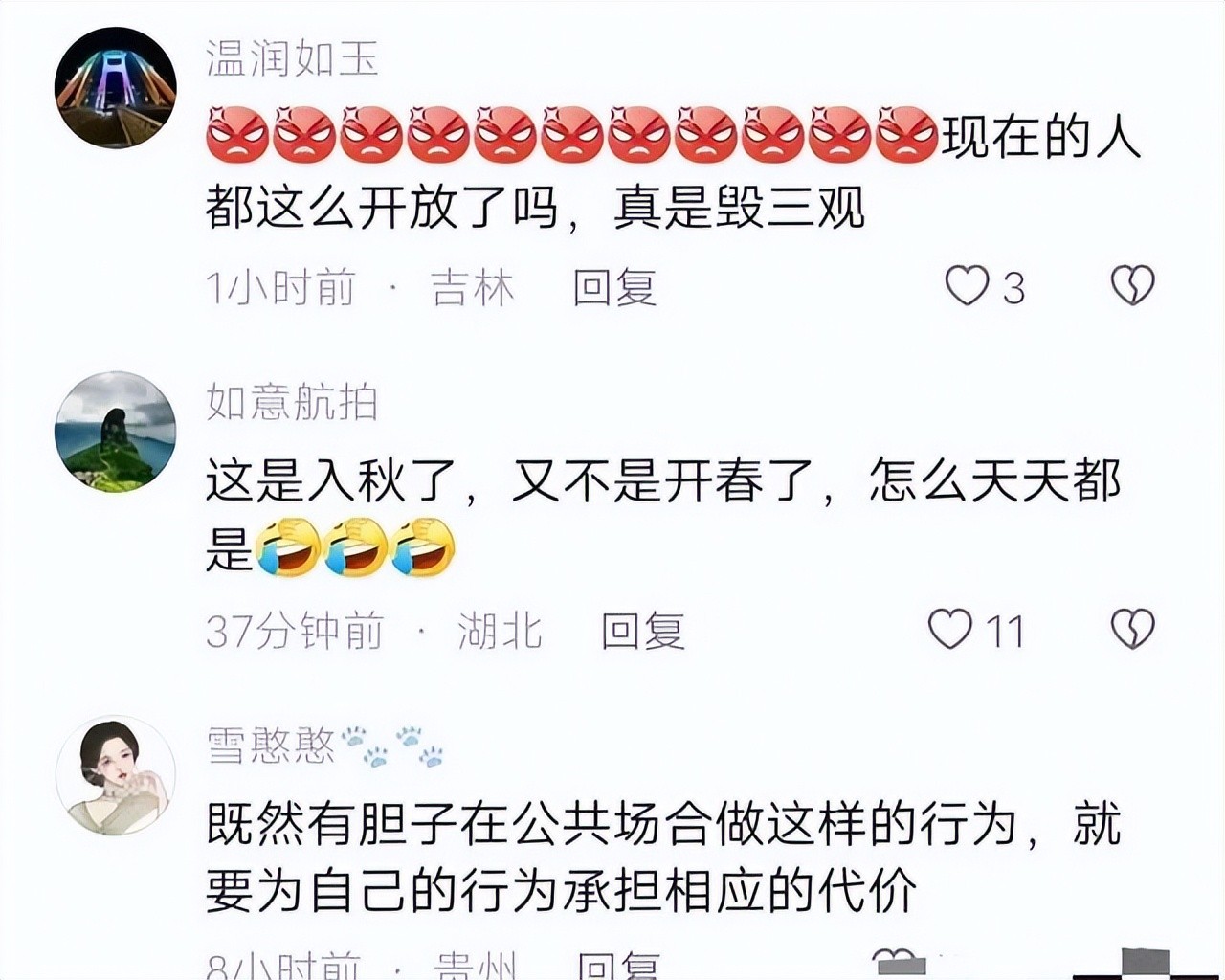Tap the like count 3
The height and width of the screenshot is (980, 1225).
click(1013, 288)
